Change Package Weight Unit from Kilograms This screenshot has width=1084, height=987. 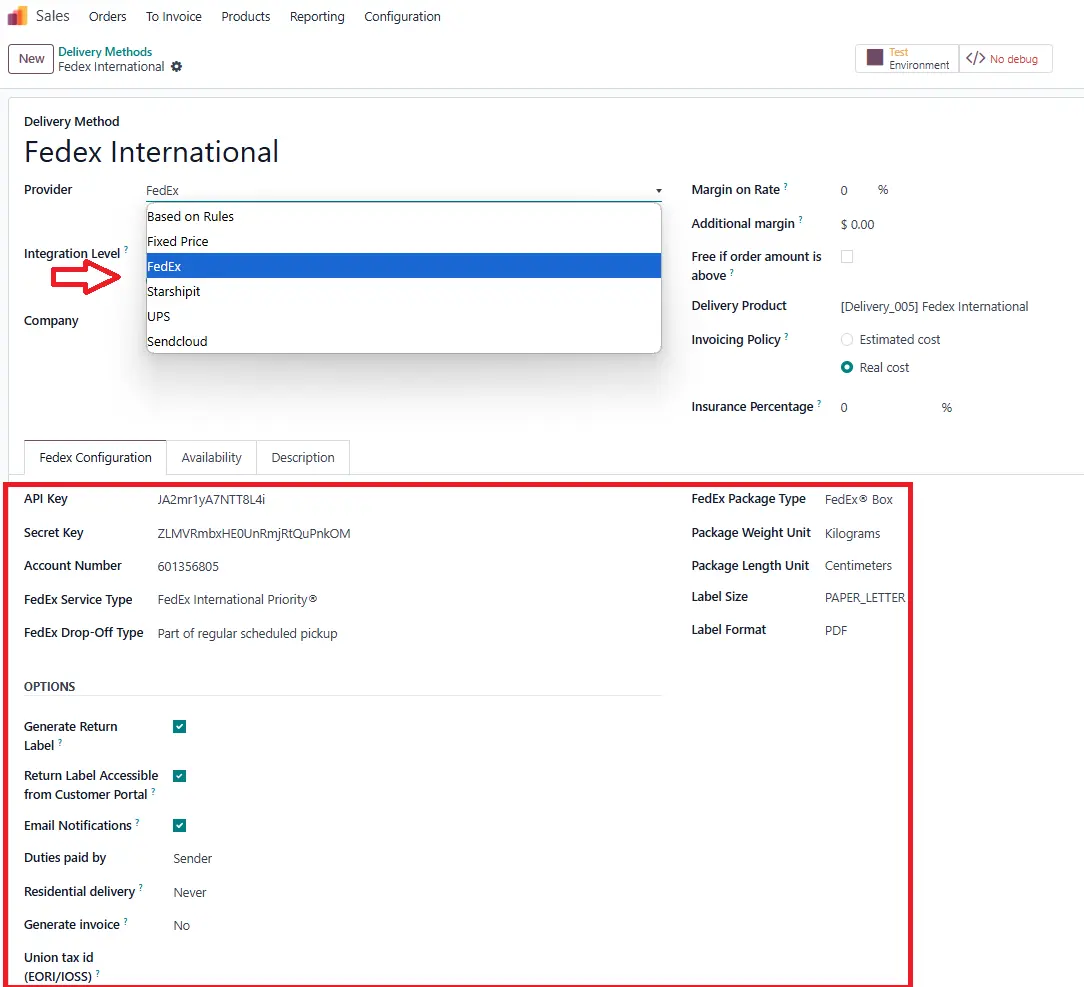point(852,533)
